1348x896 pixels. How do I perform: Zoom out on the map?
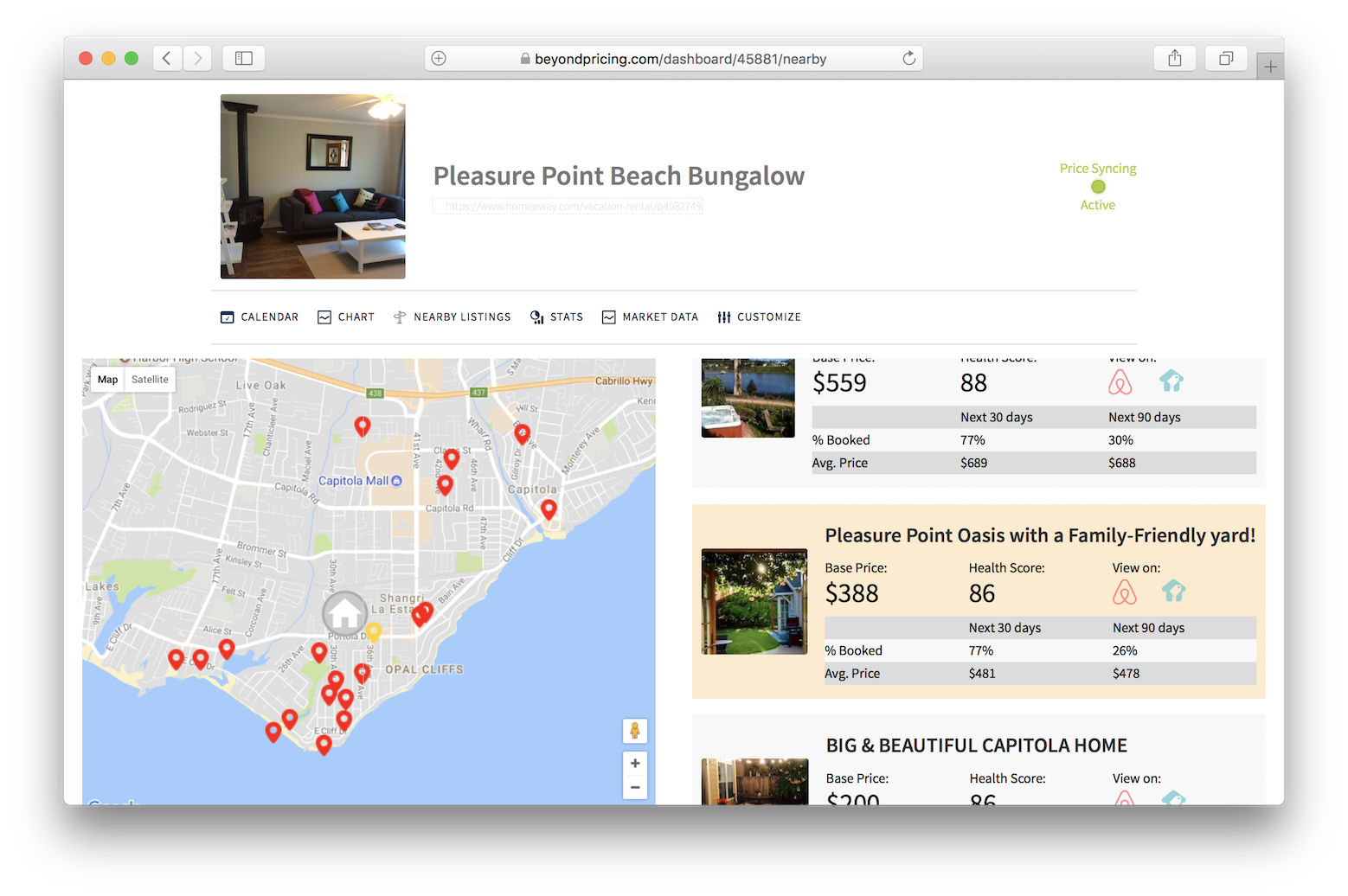click(635, 787)
